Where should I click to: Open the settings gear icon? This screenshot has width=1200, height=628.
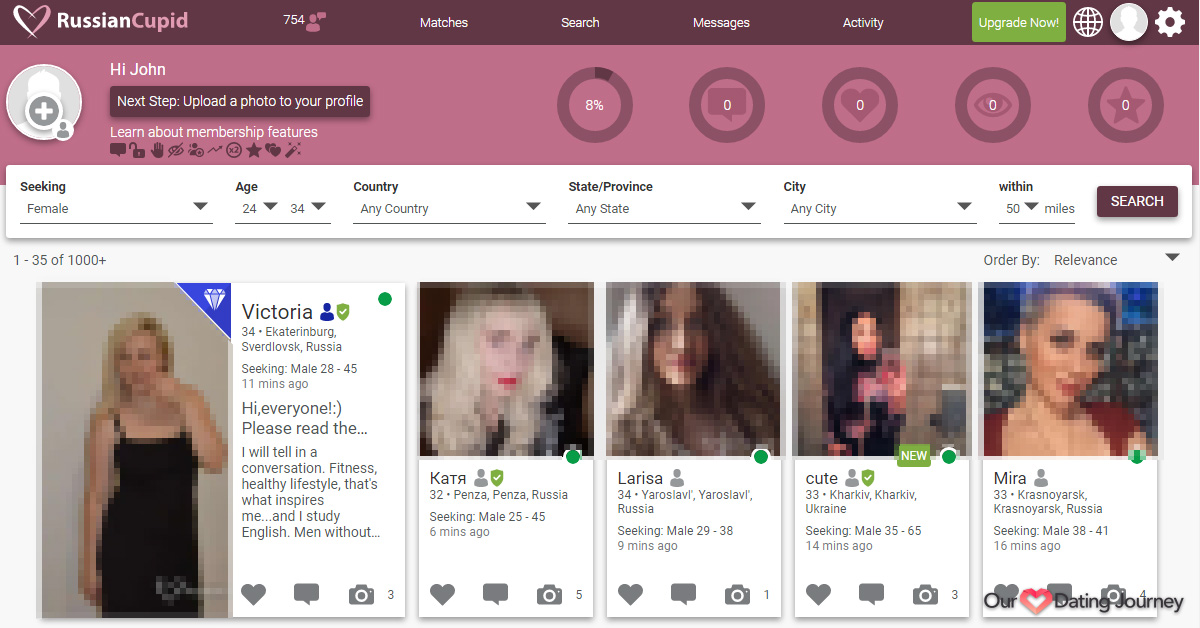1170,22
